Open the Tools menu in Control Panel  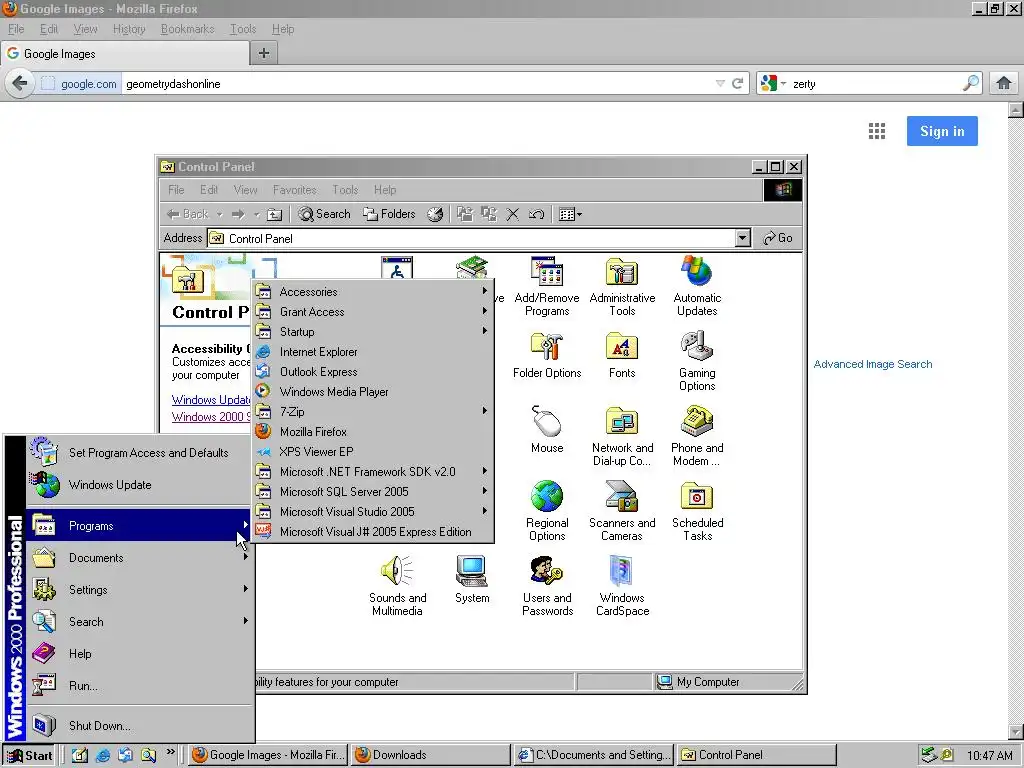tap(345, 190)
